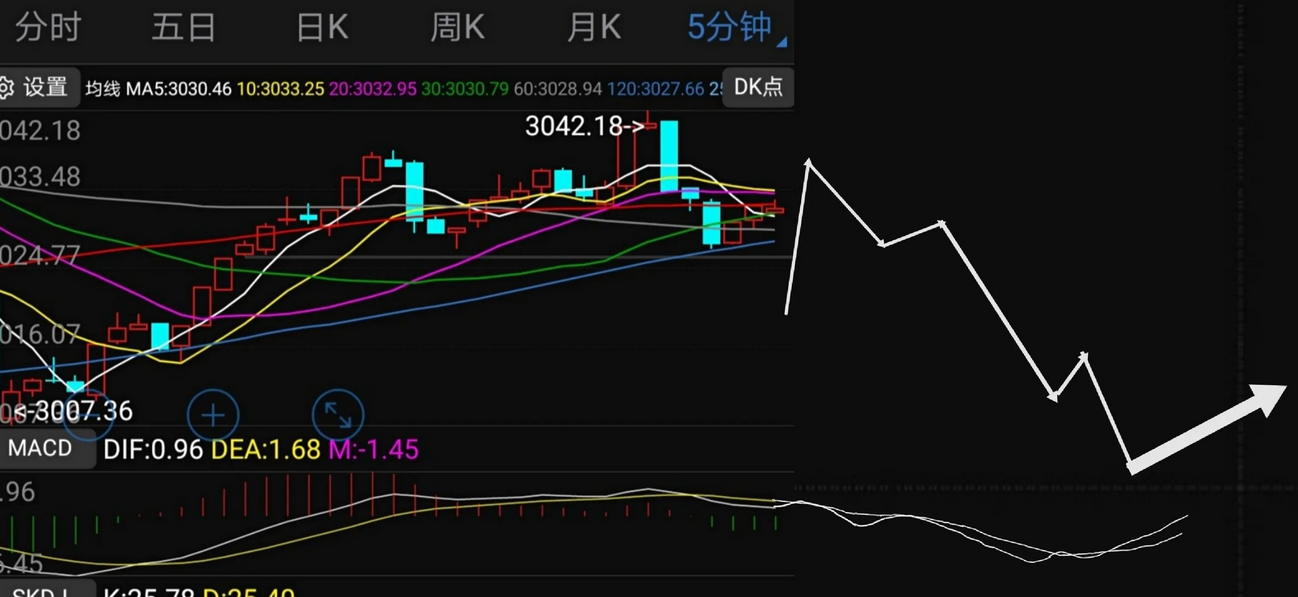
Task: Open the 月K monthly chart
Action: coord(593,27)
